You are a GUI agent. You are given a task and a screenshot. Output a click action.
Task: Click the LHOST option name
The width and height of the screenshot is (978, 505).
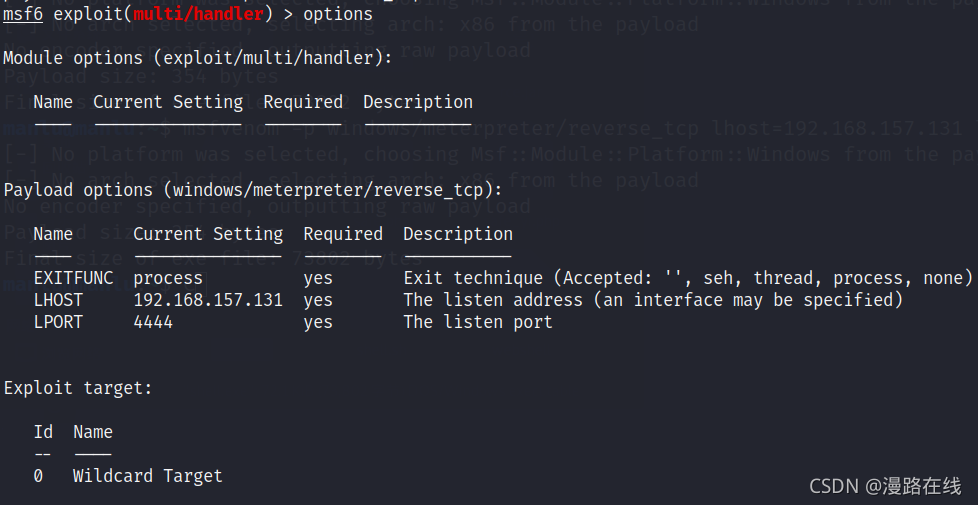[x=58, y=300]
